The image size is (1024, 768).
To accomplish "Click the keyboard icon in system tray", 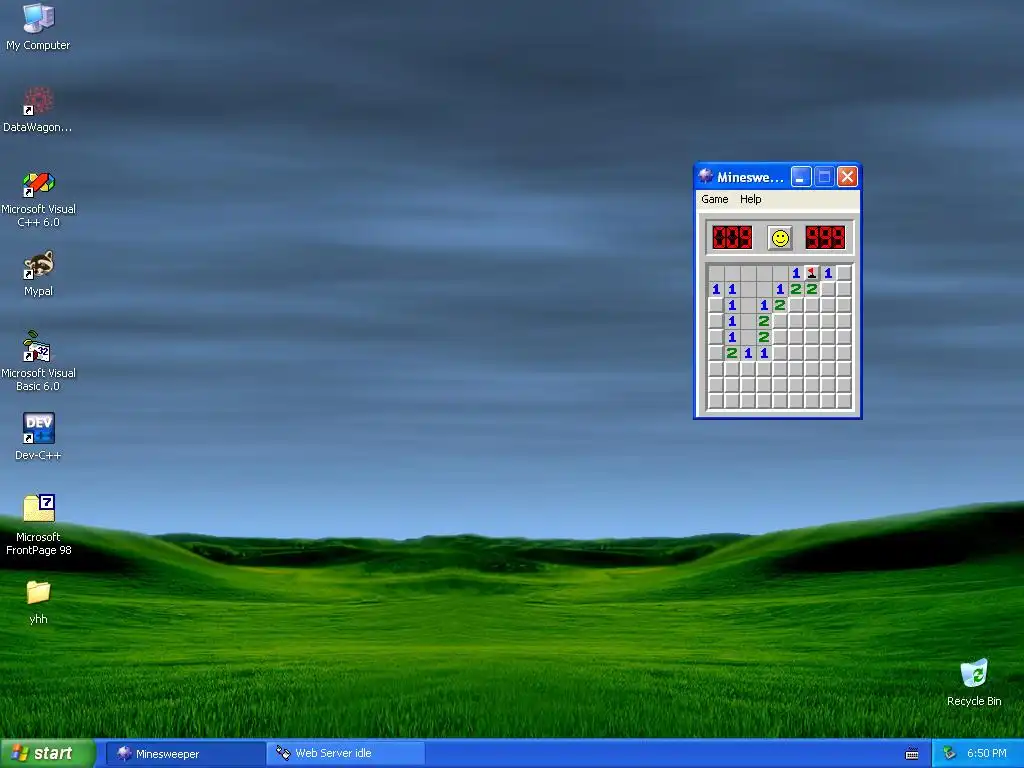I will point(912,754).
